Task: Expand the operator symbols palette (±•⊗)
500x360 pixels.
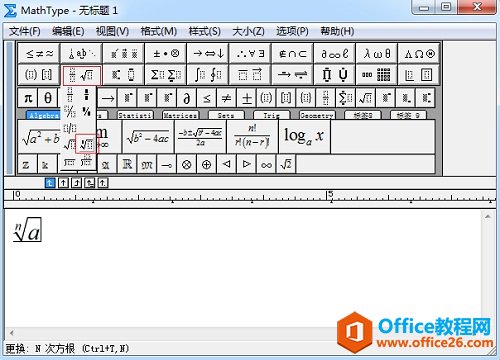Action: click(x=166, y=53)
